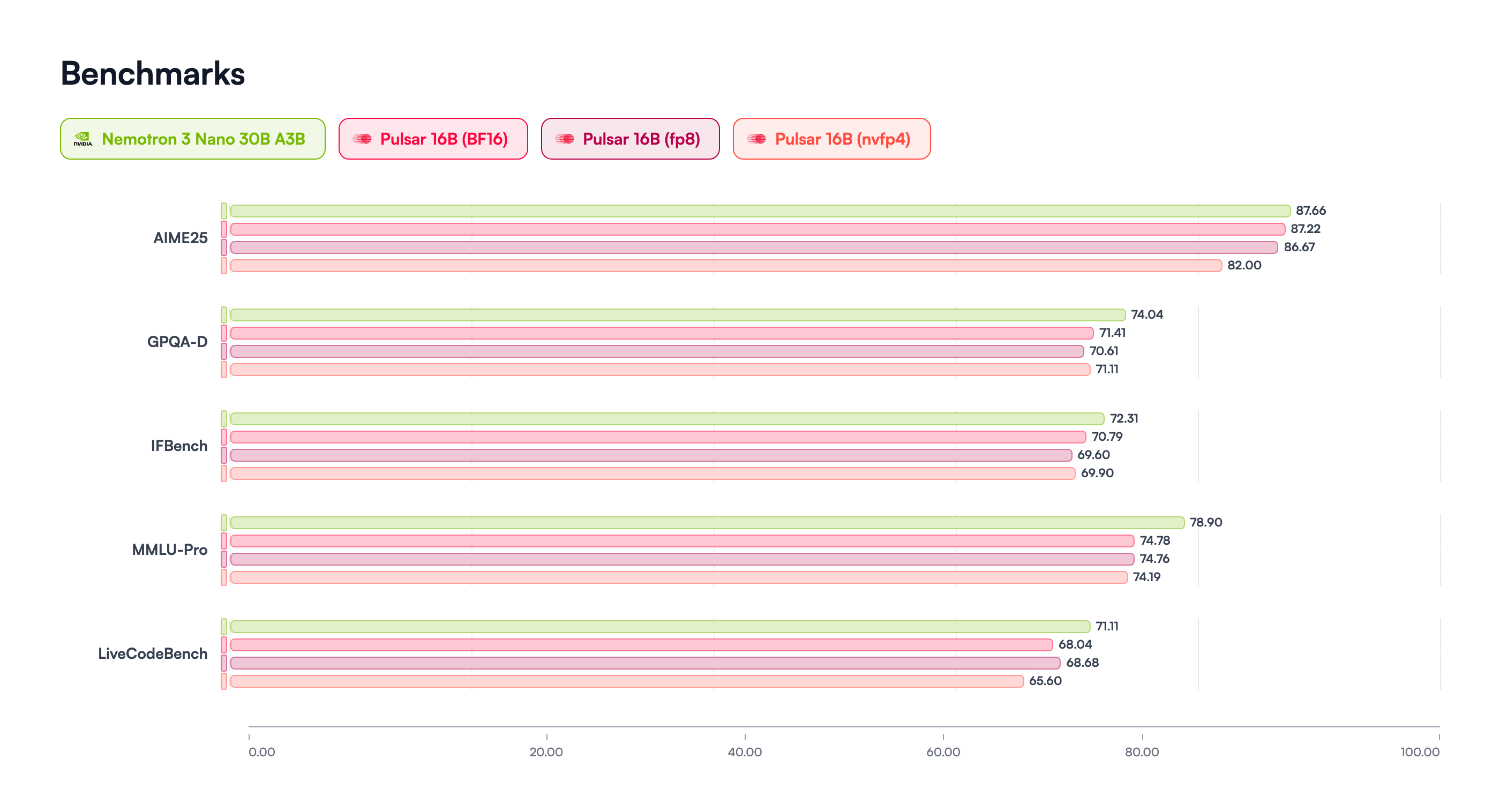The height and width of the screenshot is (812, 1500).
Task: Click the Pulsar logo beside Pulsar 16B (BF16)
Action: click(362, 139)
